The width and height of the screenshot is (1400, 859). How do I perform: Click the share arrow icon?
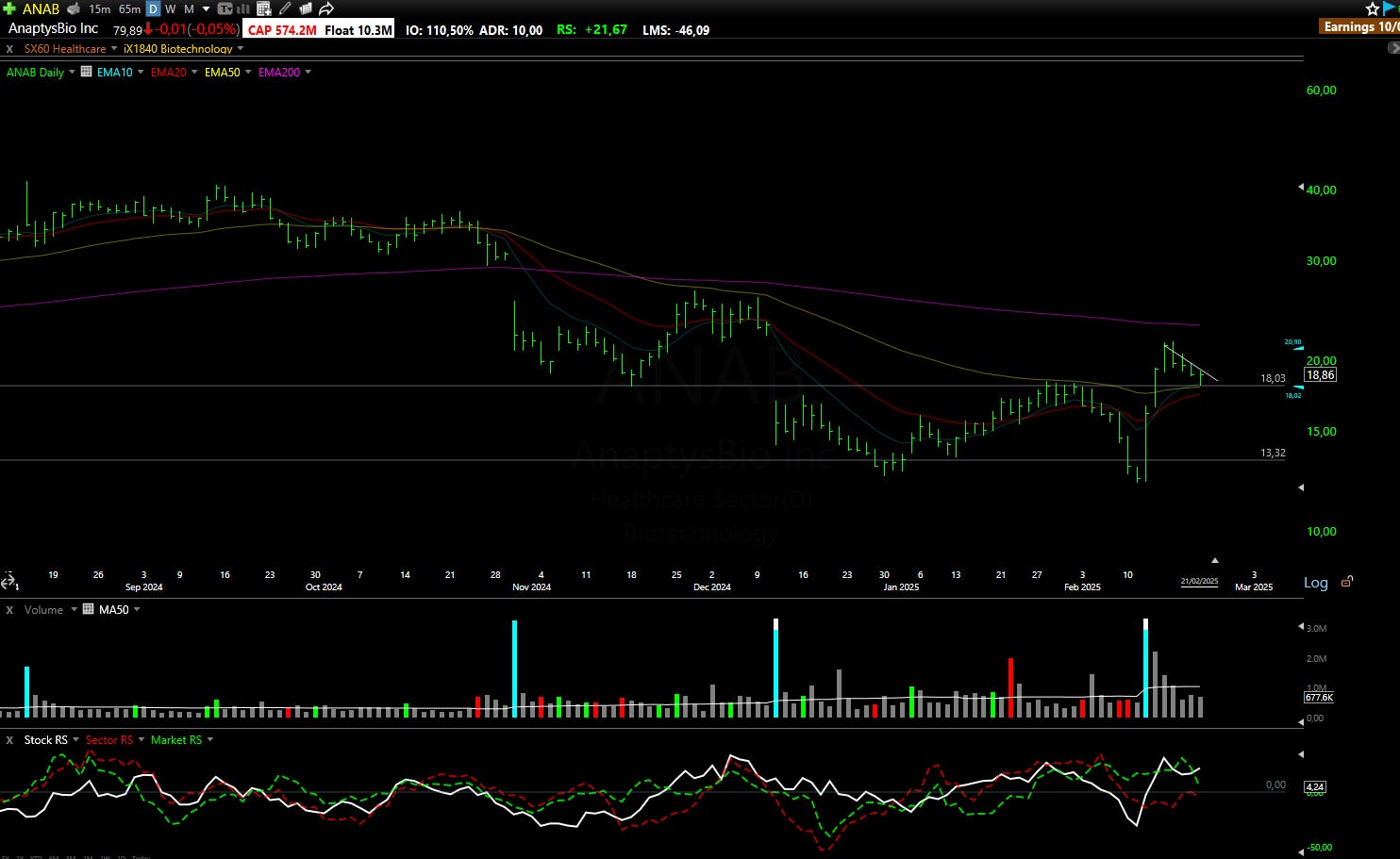(x=326, y=8)
